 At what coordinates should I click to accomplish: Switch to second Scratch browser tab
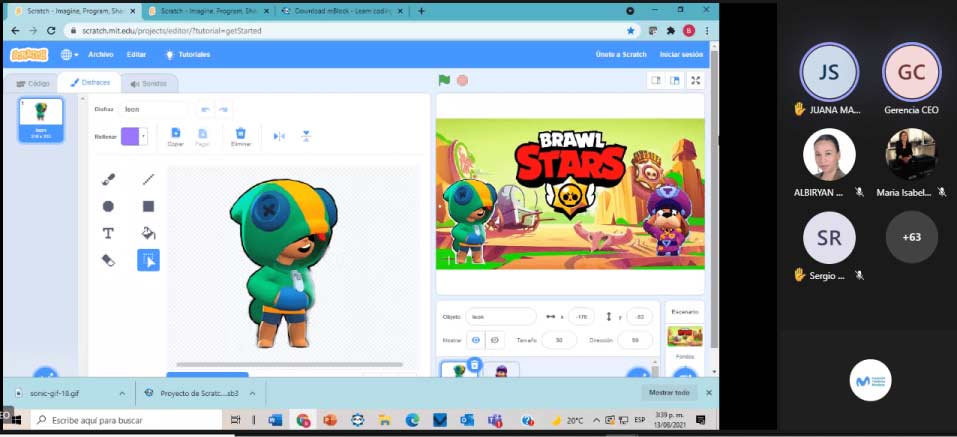point(208,11)
